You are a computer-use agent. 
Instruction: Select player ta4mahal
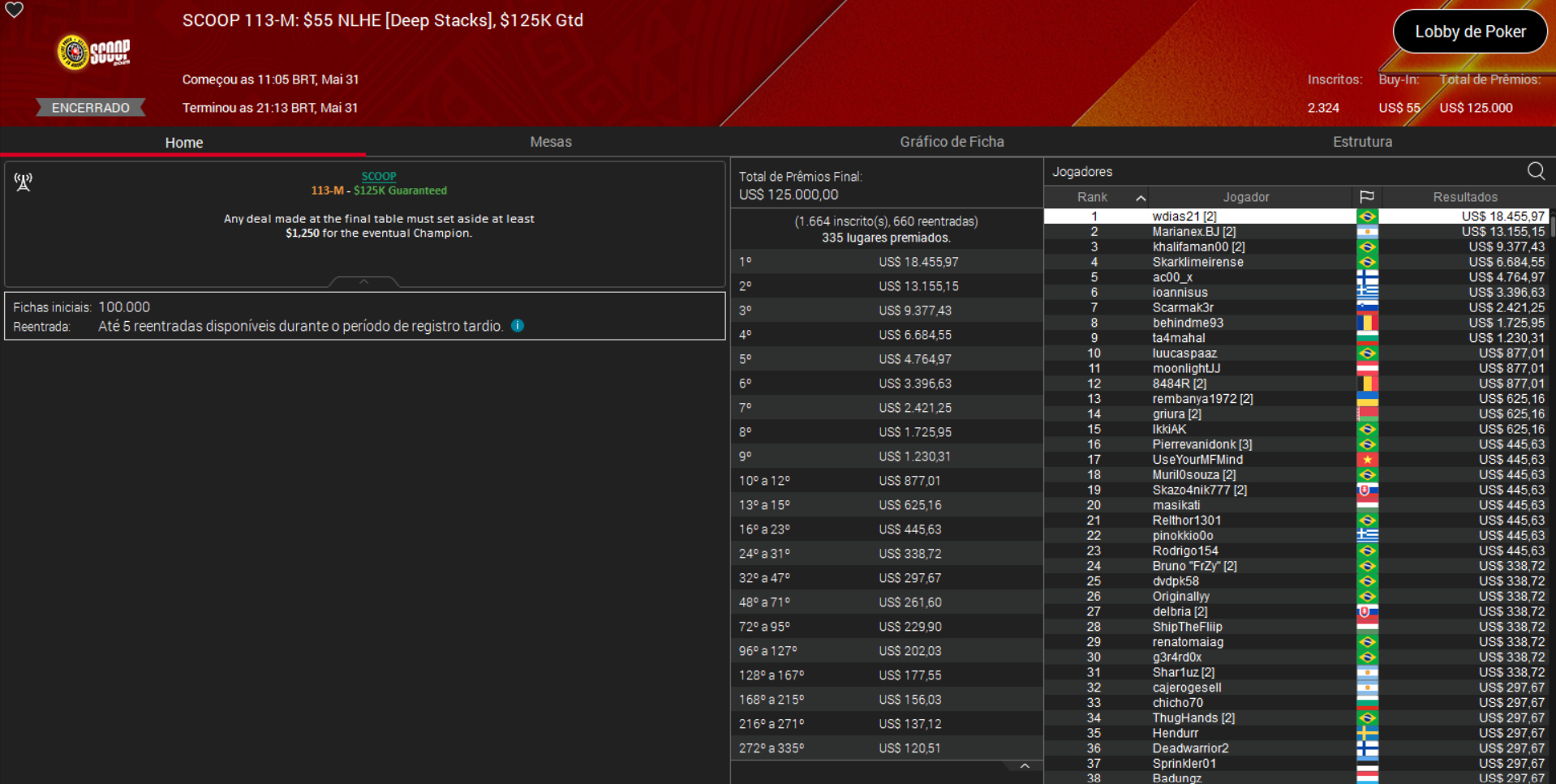coord(1179,338)
